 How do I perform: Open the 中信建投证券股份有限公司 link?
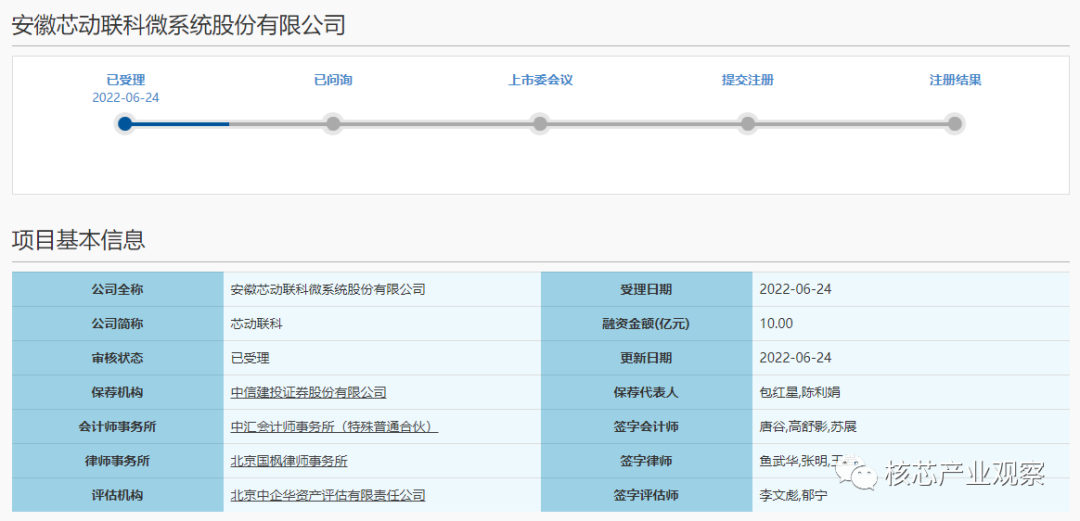(x=309, y=393)
